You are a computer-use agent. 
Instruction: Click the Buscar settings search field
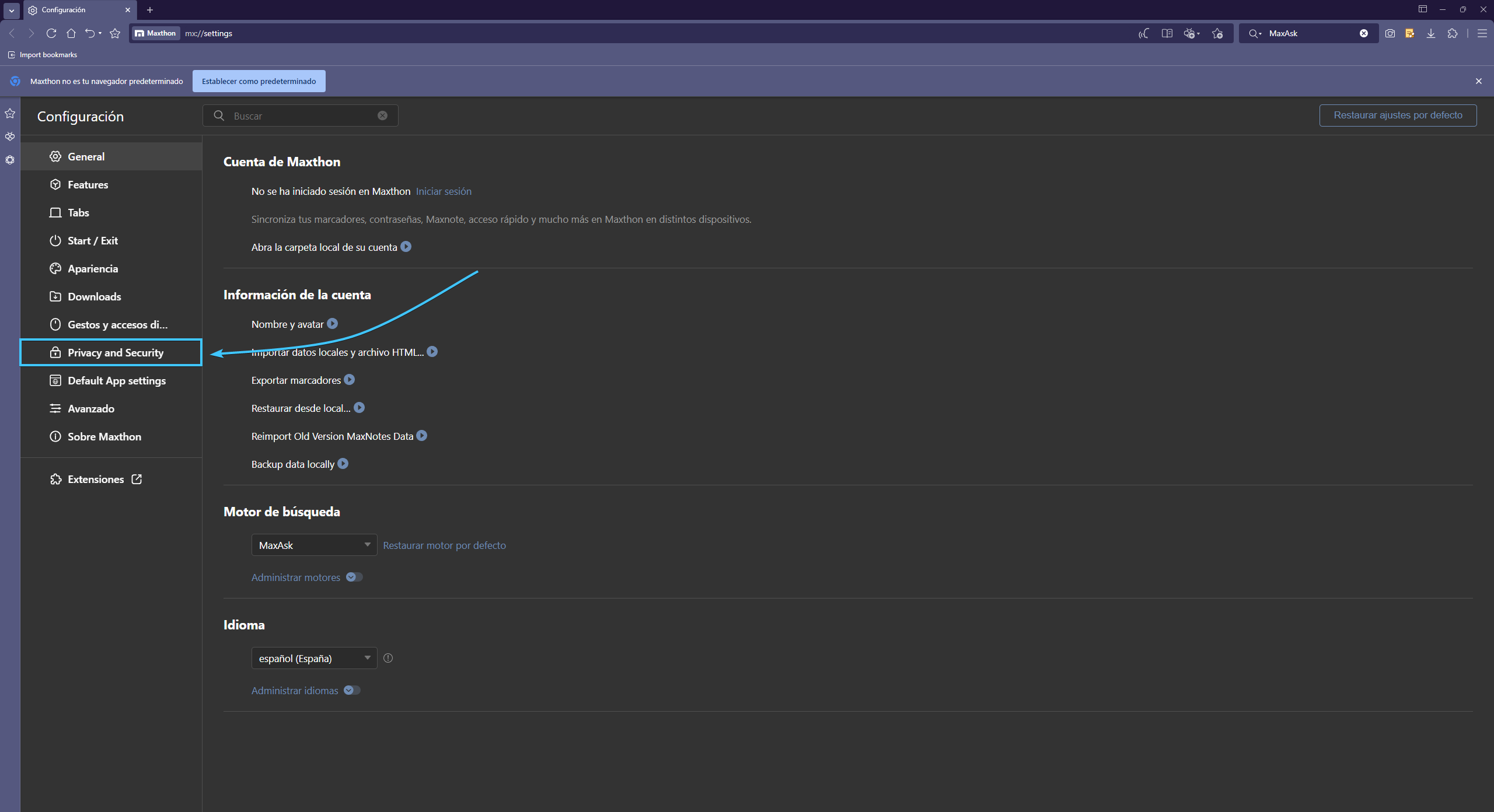(x=301, y=116)
